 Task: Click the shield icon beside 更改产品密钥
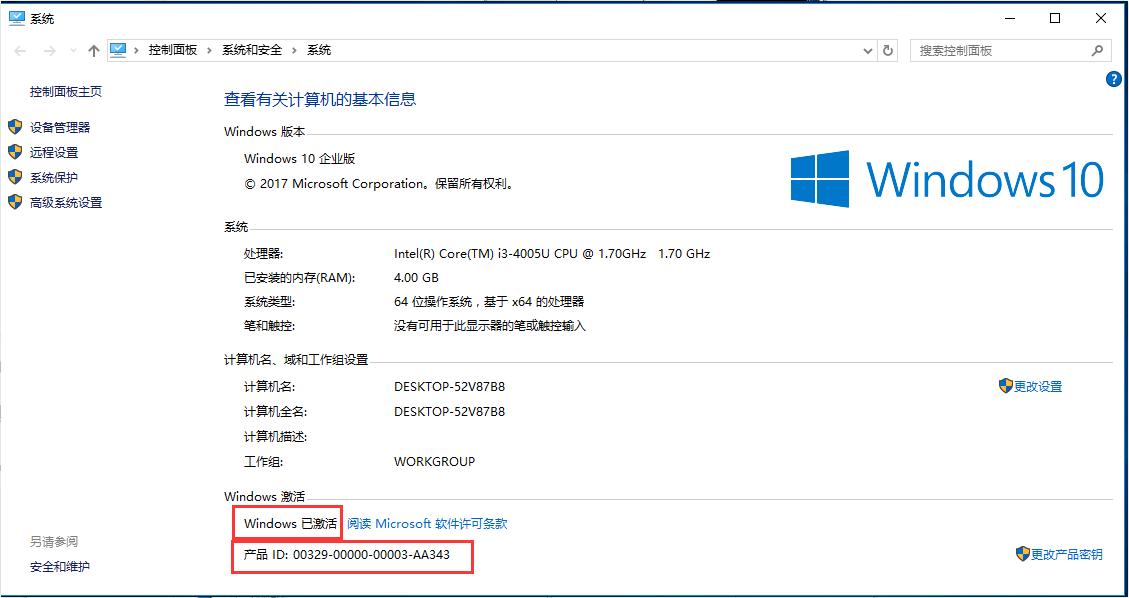coord(1022,553)
